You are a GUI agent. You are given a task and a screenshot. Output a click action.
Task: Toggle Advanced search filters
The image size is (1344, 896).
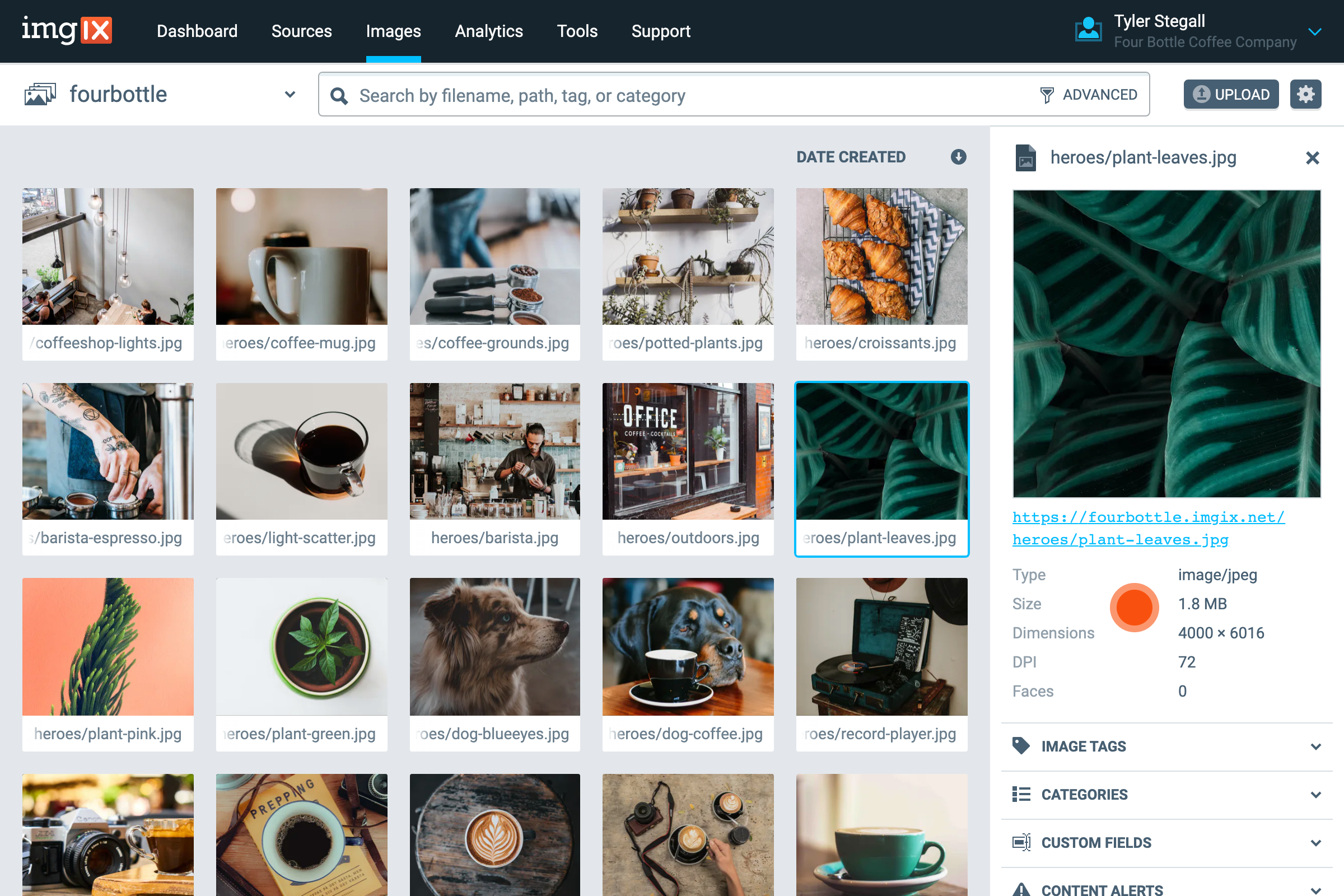click(1089, 95)
